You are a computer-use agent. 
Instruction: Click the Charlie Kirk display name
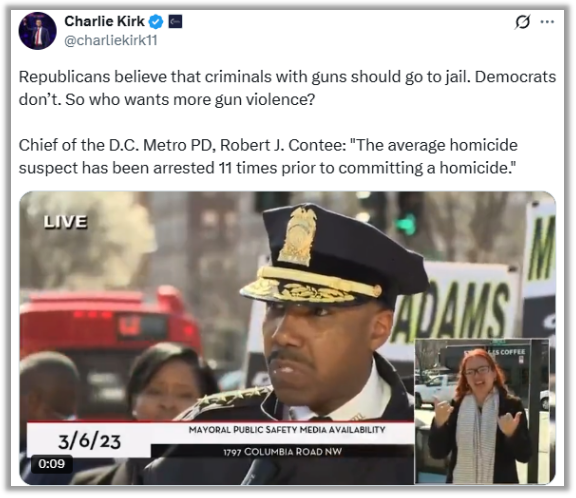click(x=104, y=21)
